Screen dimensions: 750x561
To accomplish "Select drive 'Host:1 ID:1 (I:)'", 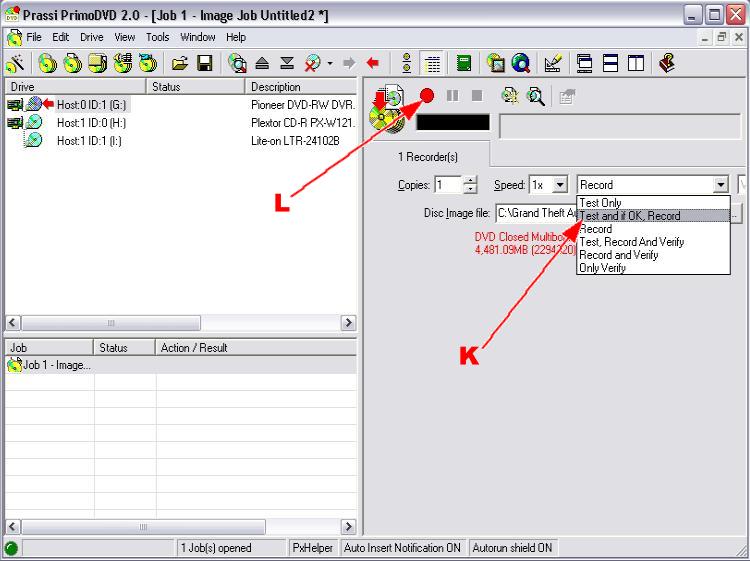I will 89,141.
